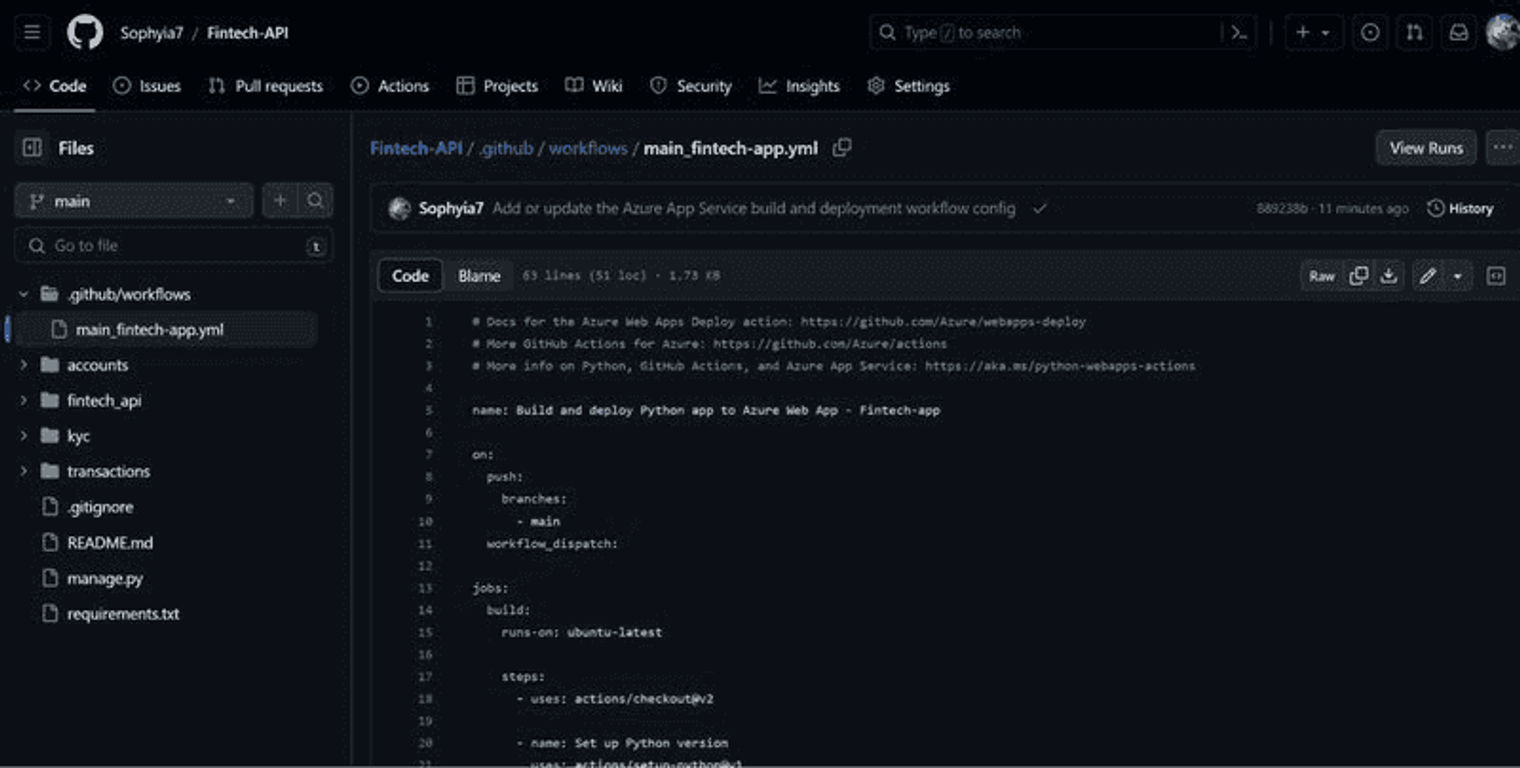Check the commit status checkmark icon
This screenshot has width=1520, height=768.
tap(1040, 209)
